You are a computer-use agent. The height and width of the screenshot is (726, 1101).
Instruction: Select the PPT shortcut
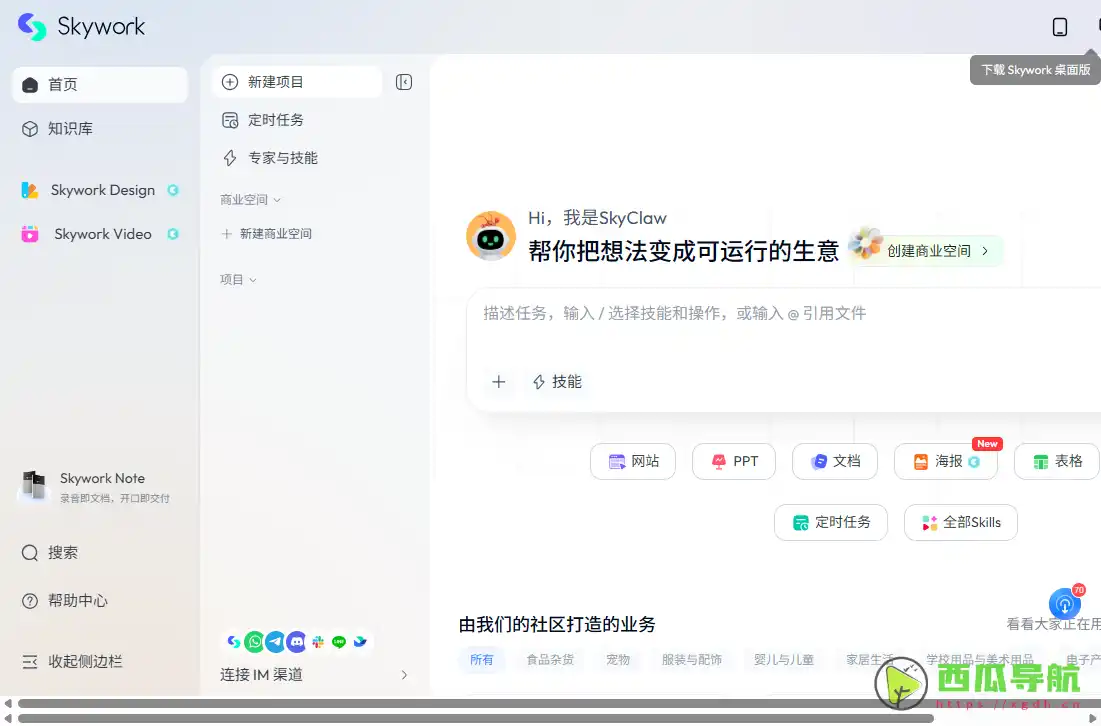pyautogui.click(x=734, y=461)
